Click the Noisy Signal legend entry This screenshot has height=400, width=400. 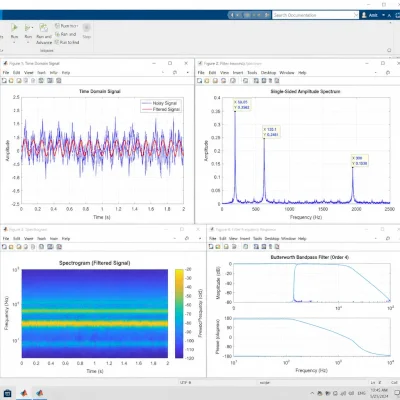[x=161, y=103]
